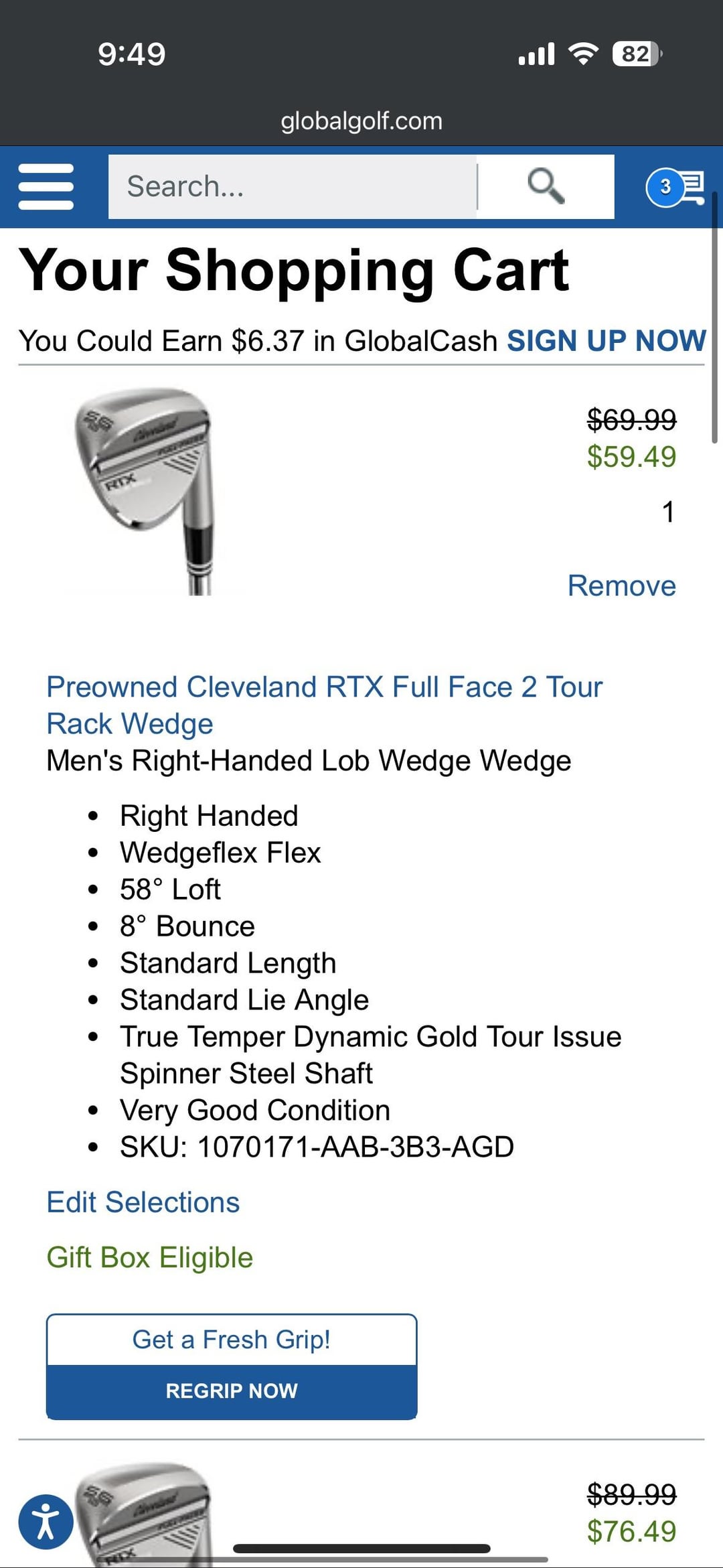Tap the 9:49 clock in status bar
Viewport: 723px width, 1568px height.
tap(131, 54)
